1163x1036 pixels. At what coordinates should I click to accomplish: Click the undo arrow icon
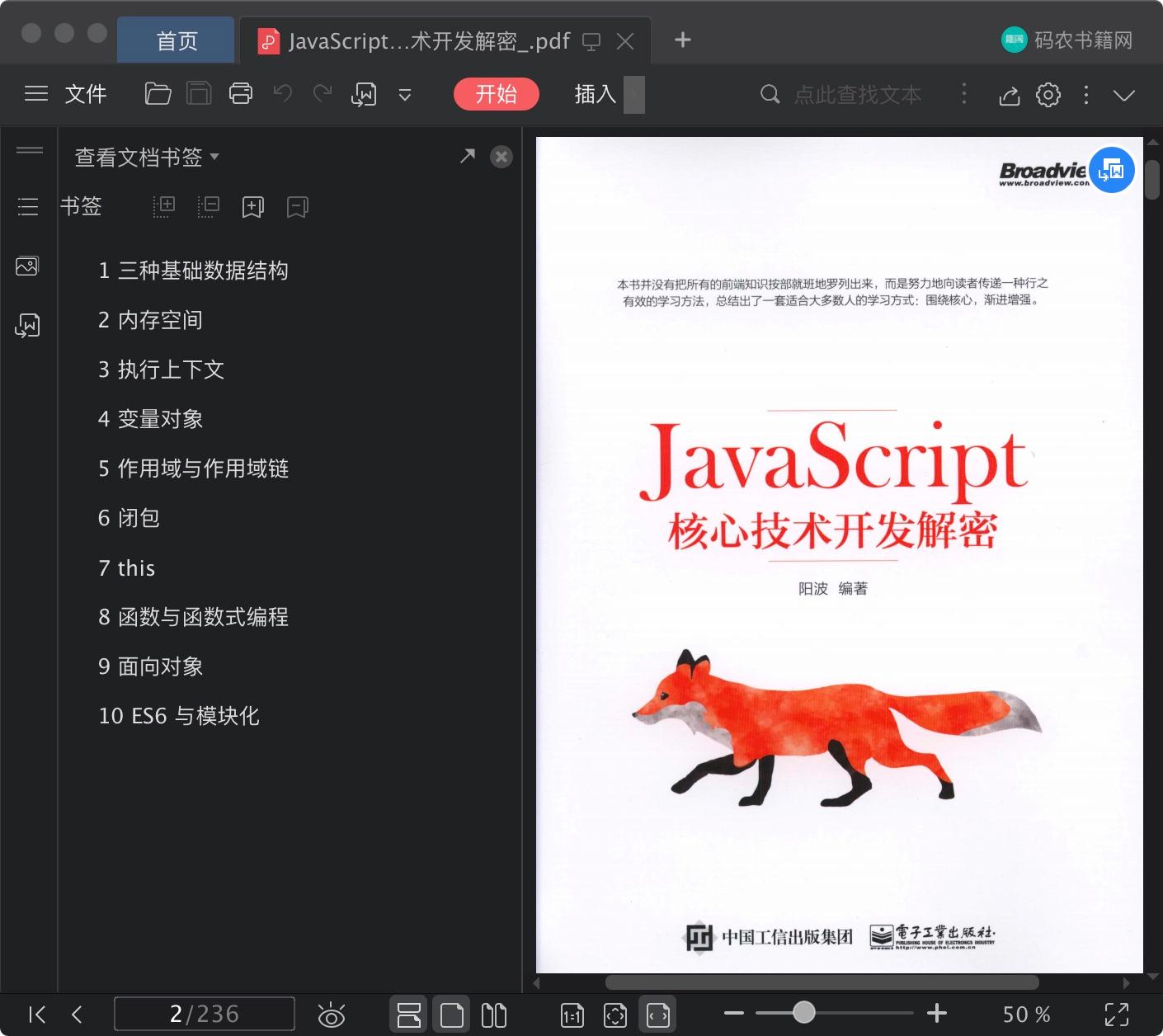[282, 93]
